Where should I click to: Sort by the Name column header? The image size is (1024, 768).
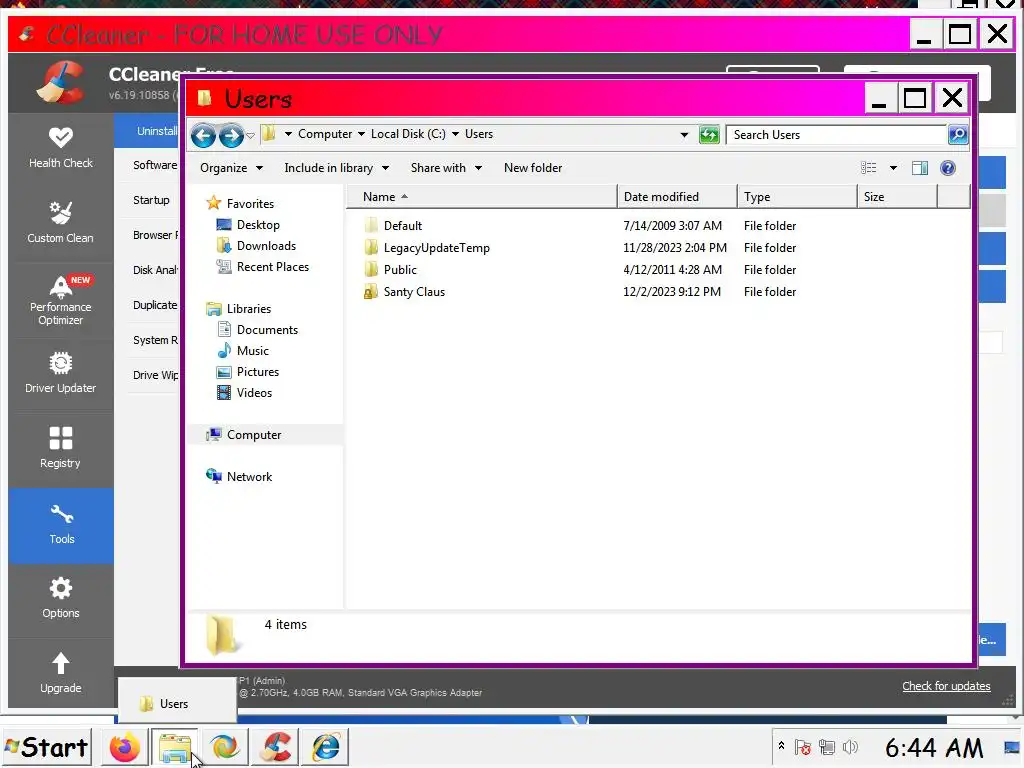pyautogui.click(x=482, y=197)
